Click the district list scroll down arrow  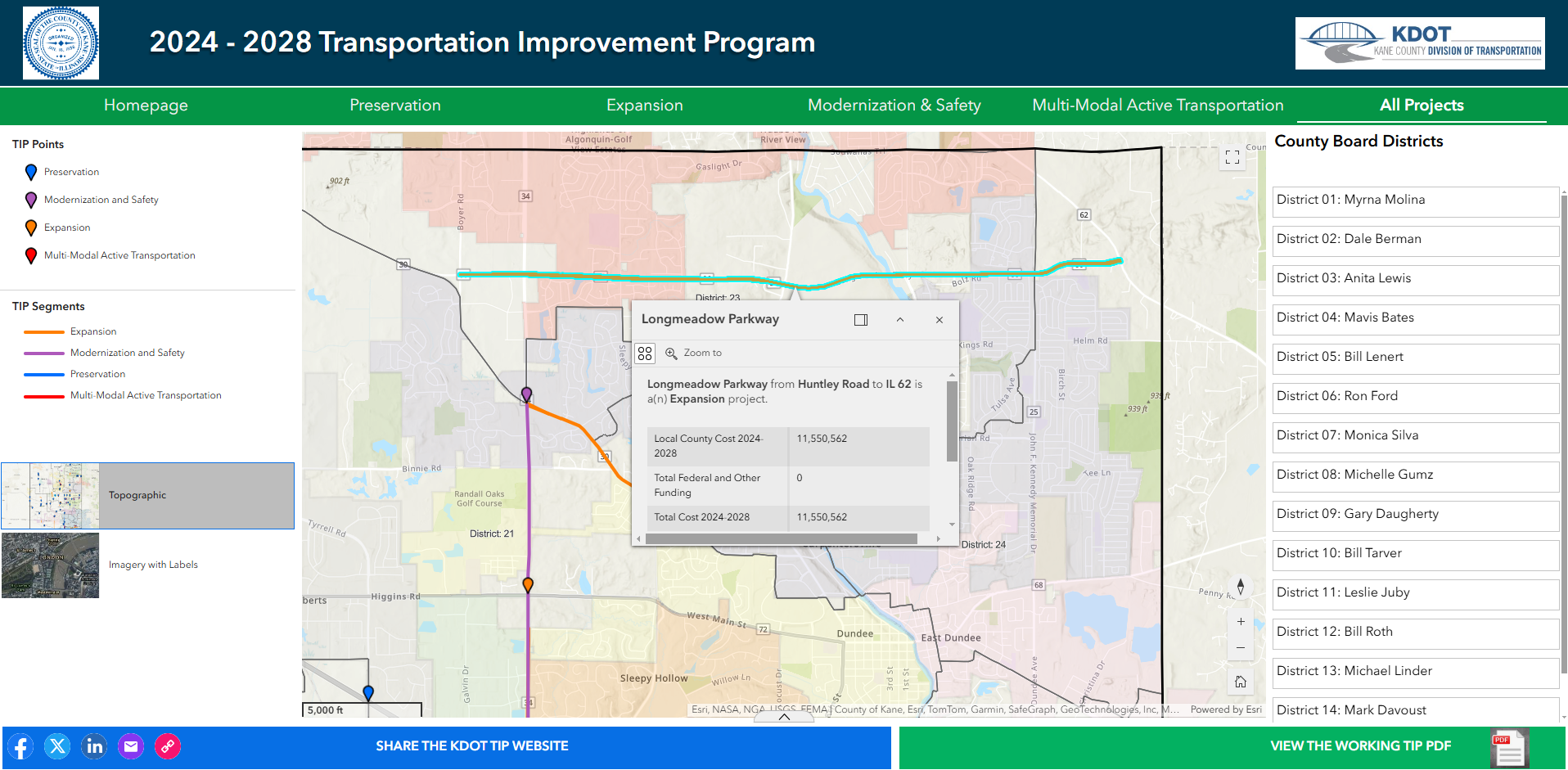click(1564, 718)
